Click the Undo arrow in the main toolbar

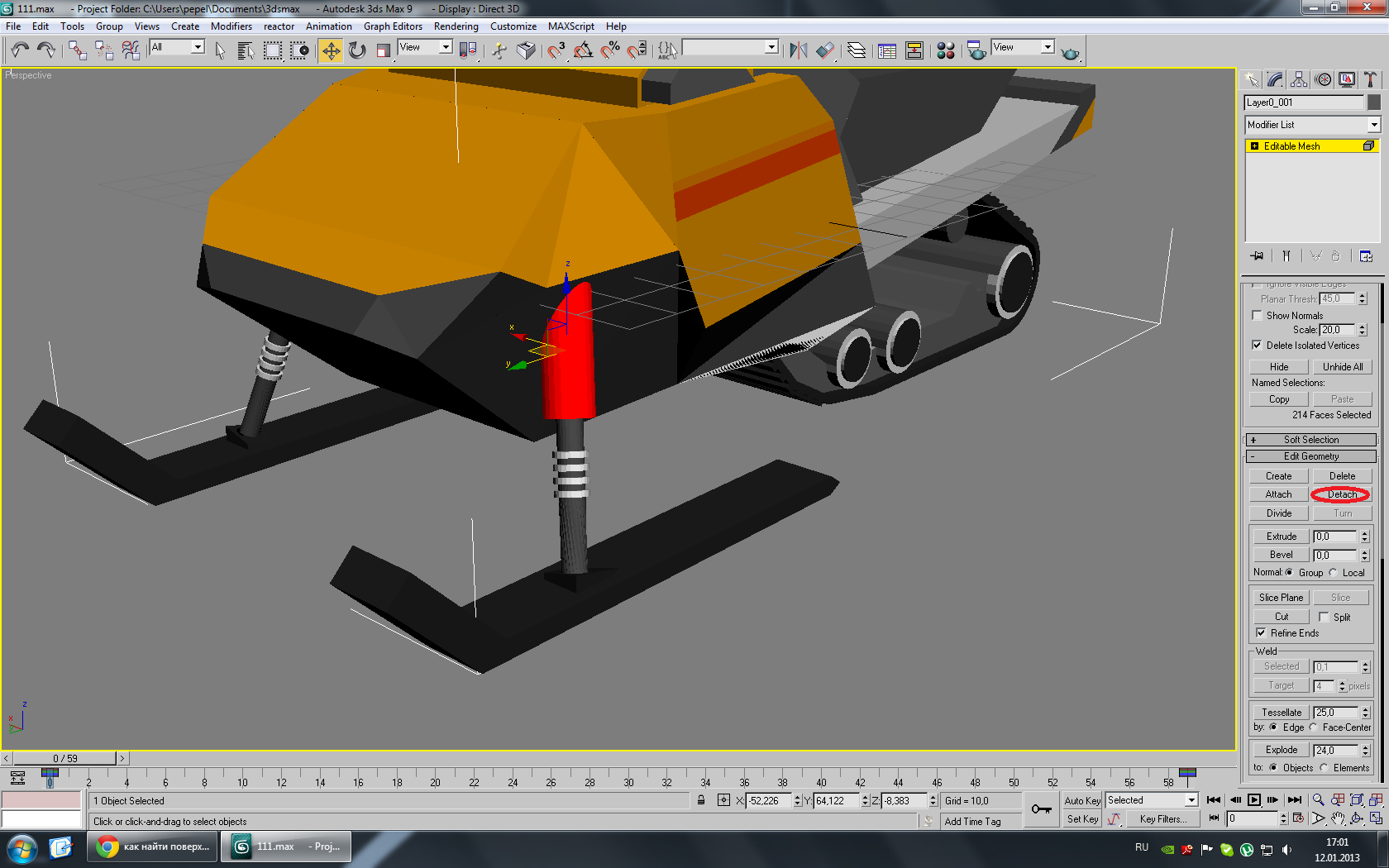pyautogui.click(x=20, y=50)
